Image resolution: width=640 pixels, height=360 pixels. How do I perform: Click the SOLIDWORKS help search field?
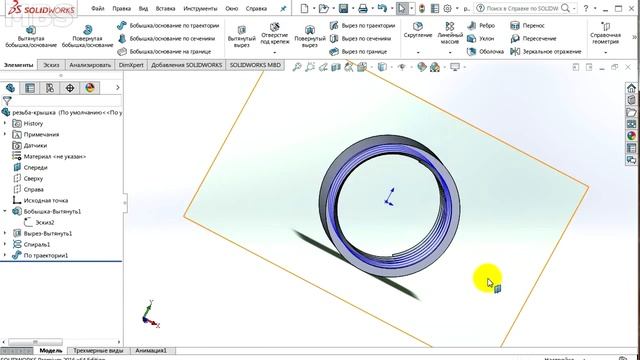[x=522, y=8]
